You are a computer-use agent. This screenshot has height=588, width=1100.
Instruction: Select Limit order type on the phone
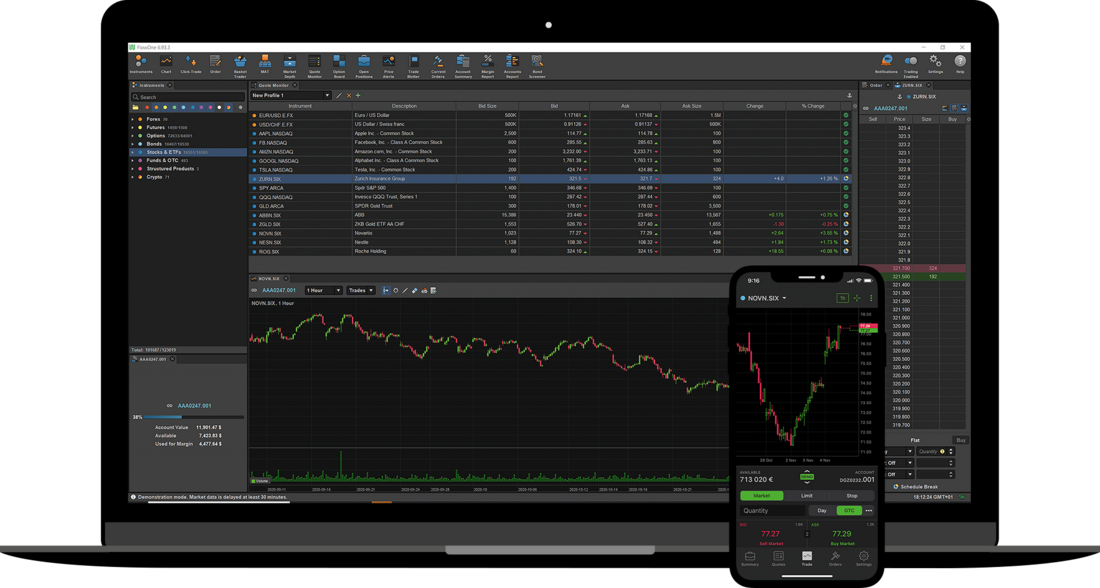point(807,495)
